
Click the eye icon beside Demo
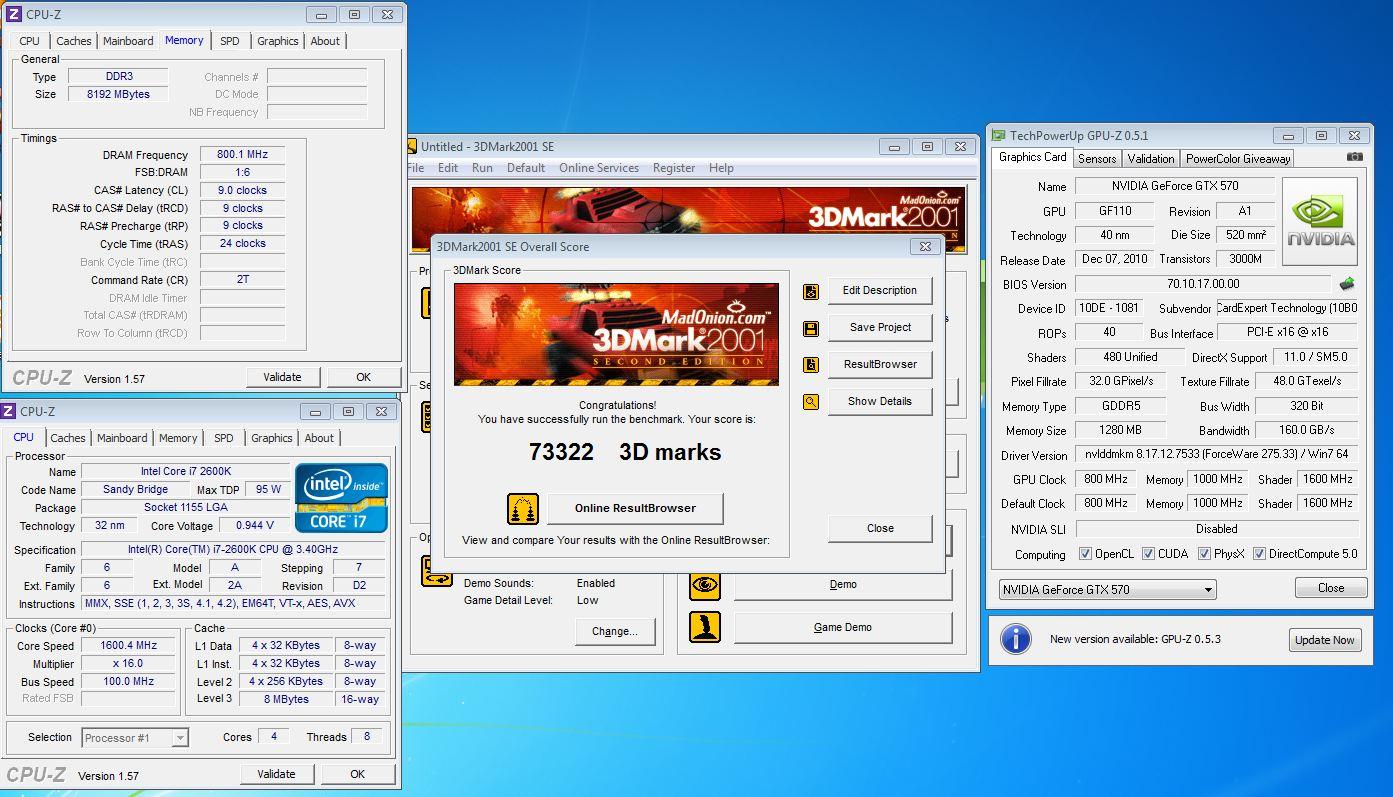(705, 585)
